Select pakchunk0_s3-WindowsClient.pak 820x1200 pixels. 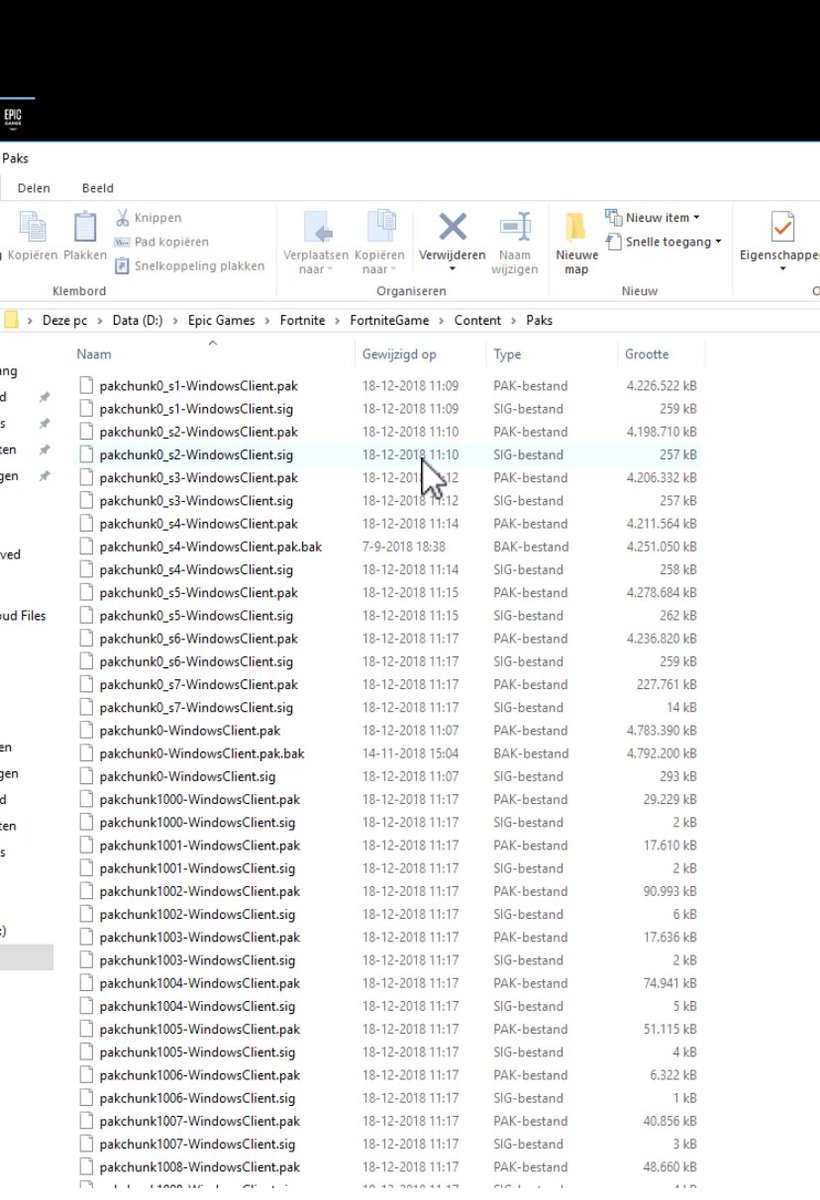pyautogui.click(x=198, y=477)
